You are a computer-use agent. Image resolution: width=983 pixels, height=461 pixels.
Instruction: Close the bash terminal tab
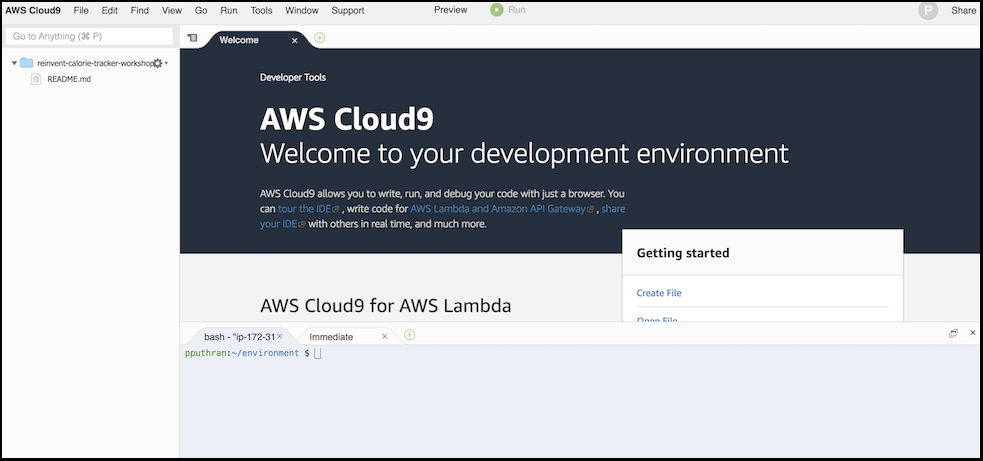(x=280, y=337)
